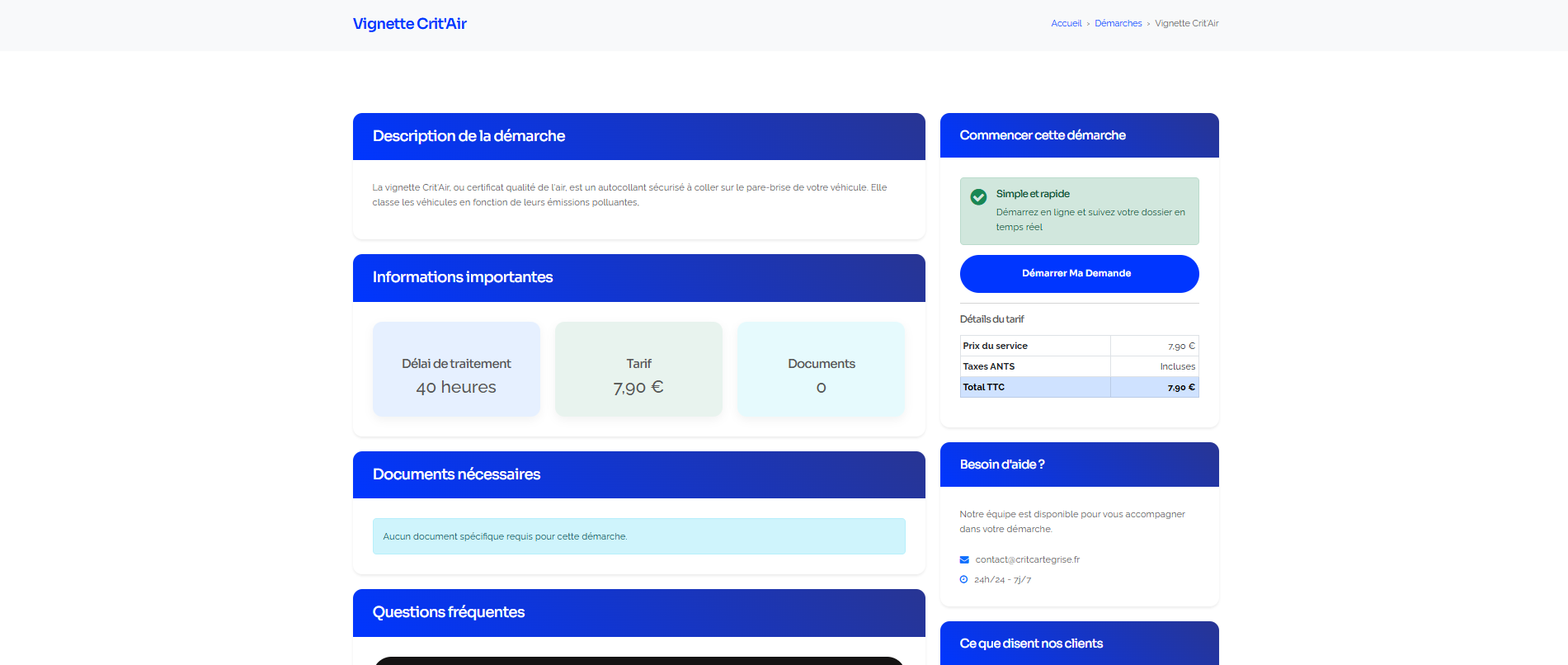Click the Ce que disent nos clients header
This screenshot has height=665, width=1568.
click(x=1078, y=644)
